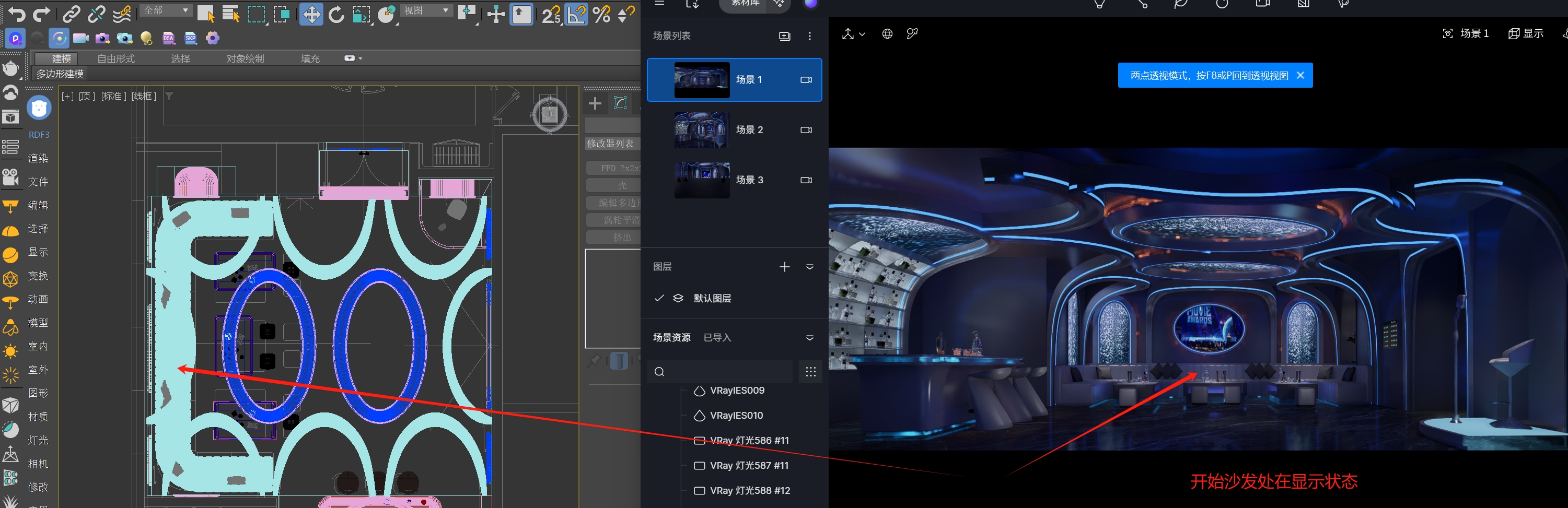
Task: Toggle the 2.5 Snaps button
Action: pyautogui.click(x=551, y=14)
